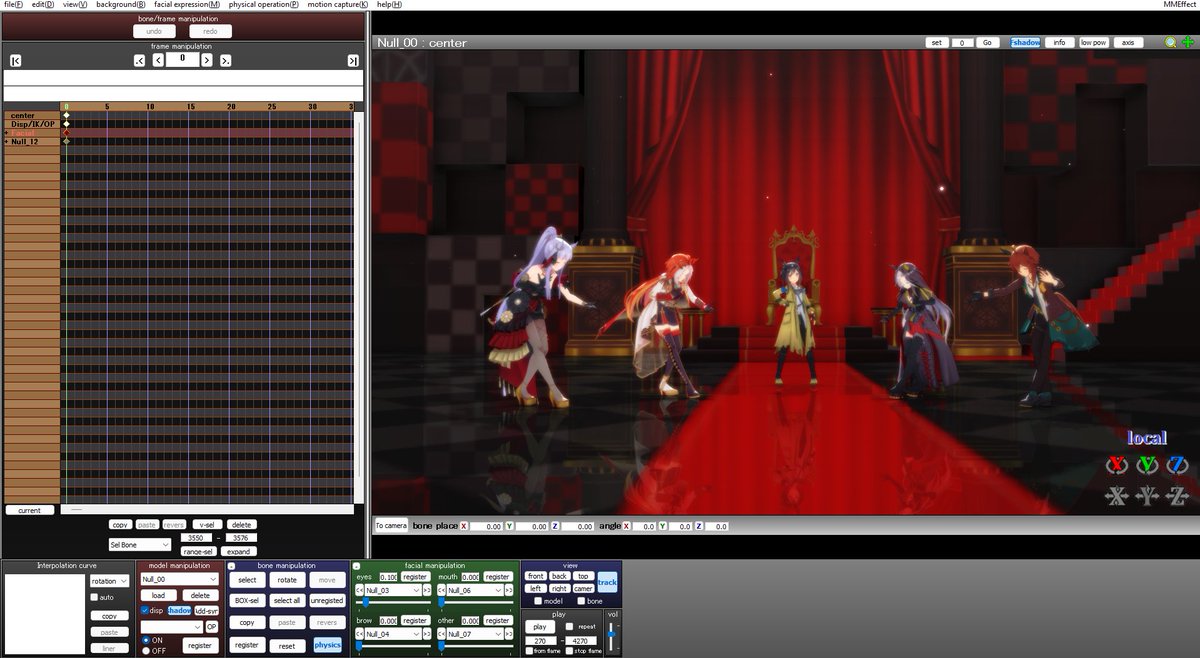Toggle the fshadow button
1200x658 pixels.
coord(1025,43)
